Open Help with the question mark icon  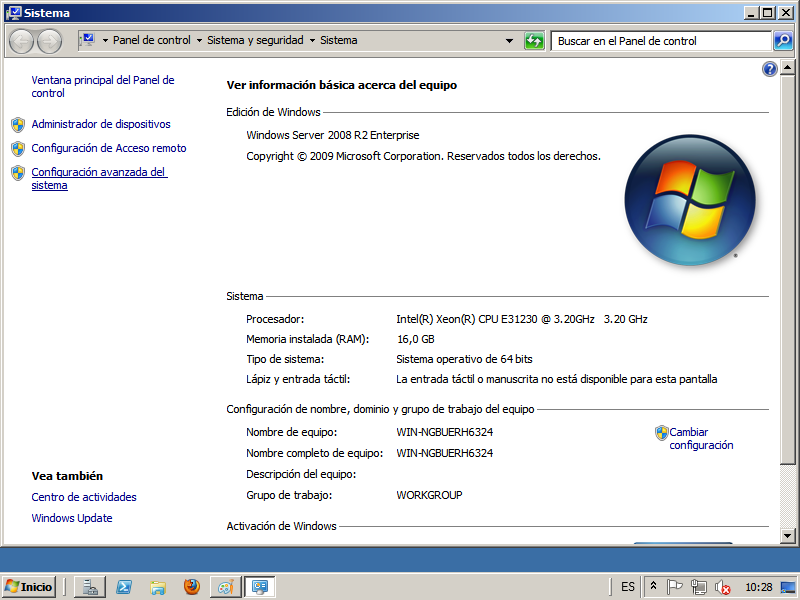tap(769, 69)
